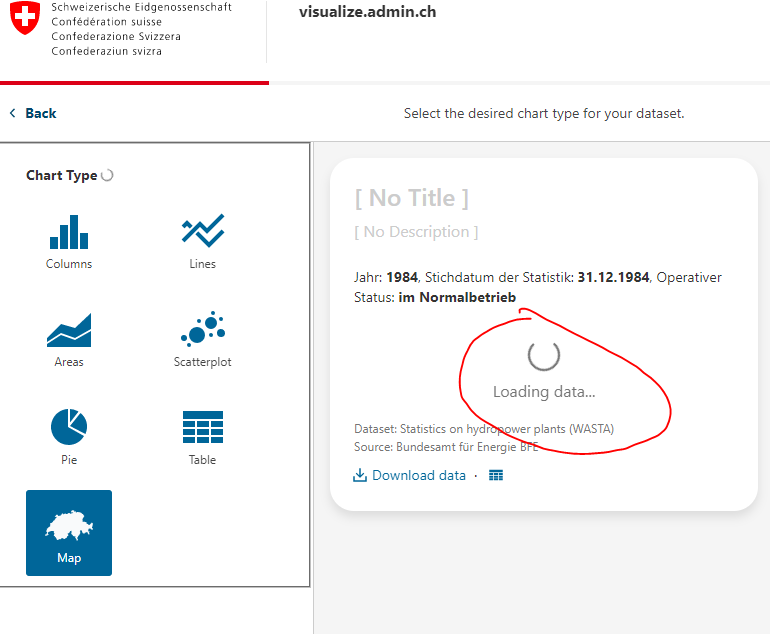Click the download arrow icon
Image resolution: width=770 pixels, height=634 pixels.
click(360, 475)
